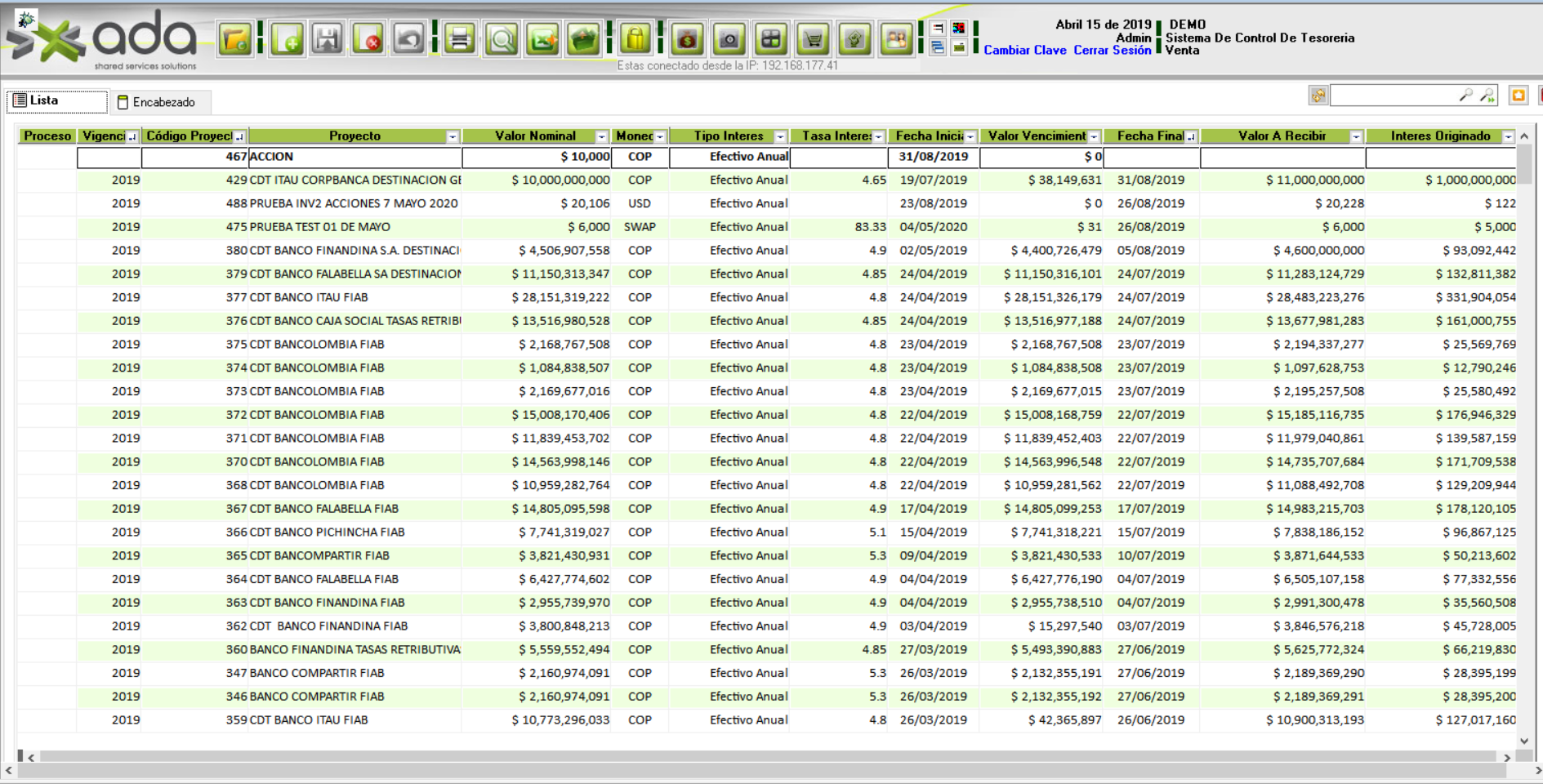Export to Excel using the spreadsheet icon
The width and height of the screenshot is (1543, 784).
542,39
